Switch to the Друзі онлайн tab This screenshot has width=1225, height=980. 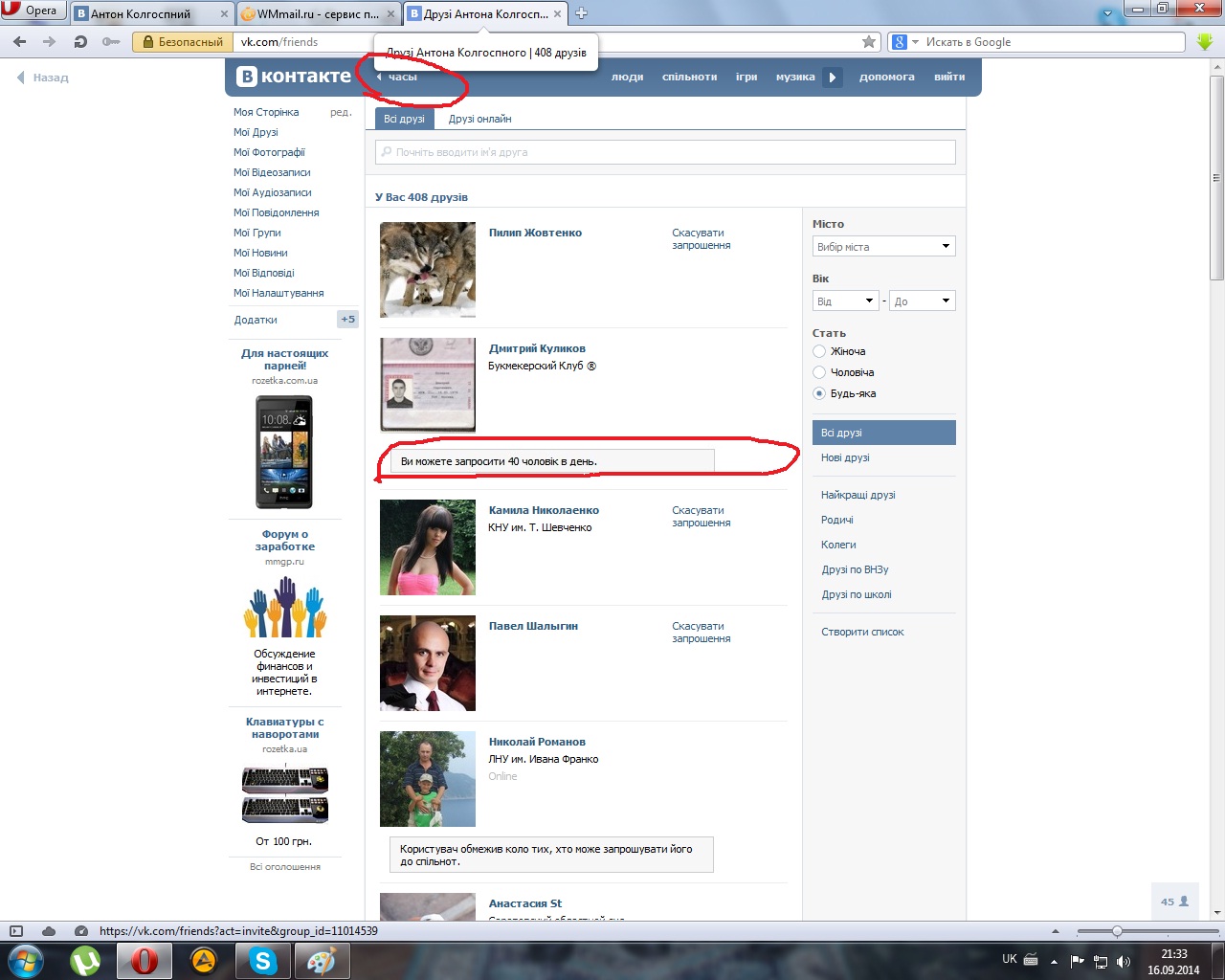[x=479, y=119]
